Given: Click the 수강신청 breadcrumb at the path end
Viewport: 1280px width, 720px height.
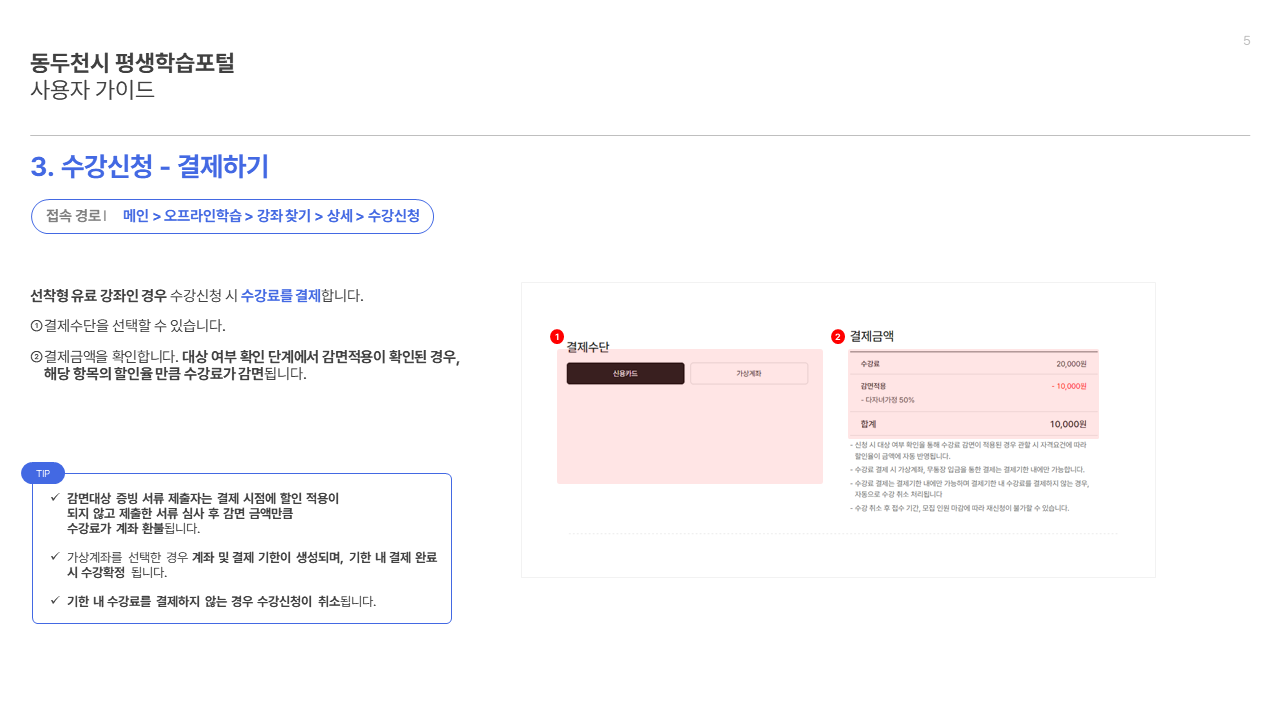Looking at the screenshot, I should 394,216.
